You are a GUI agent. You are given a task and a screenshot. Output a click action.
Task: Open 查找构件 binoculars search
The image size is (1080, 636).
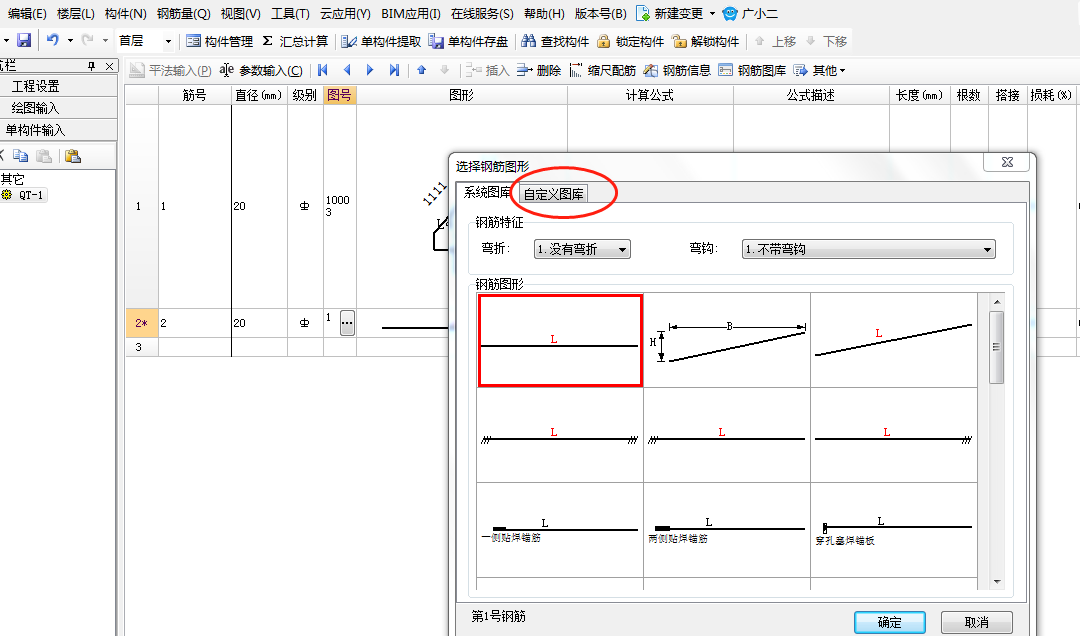point(555,41)
